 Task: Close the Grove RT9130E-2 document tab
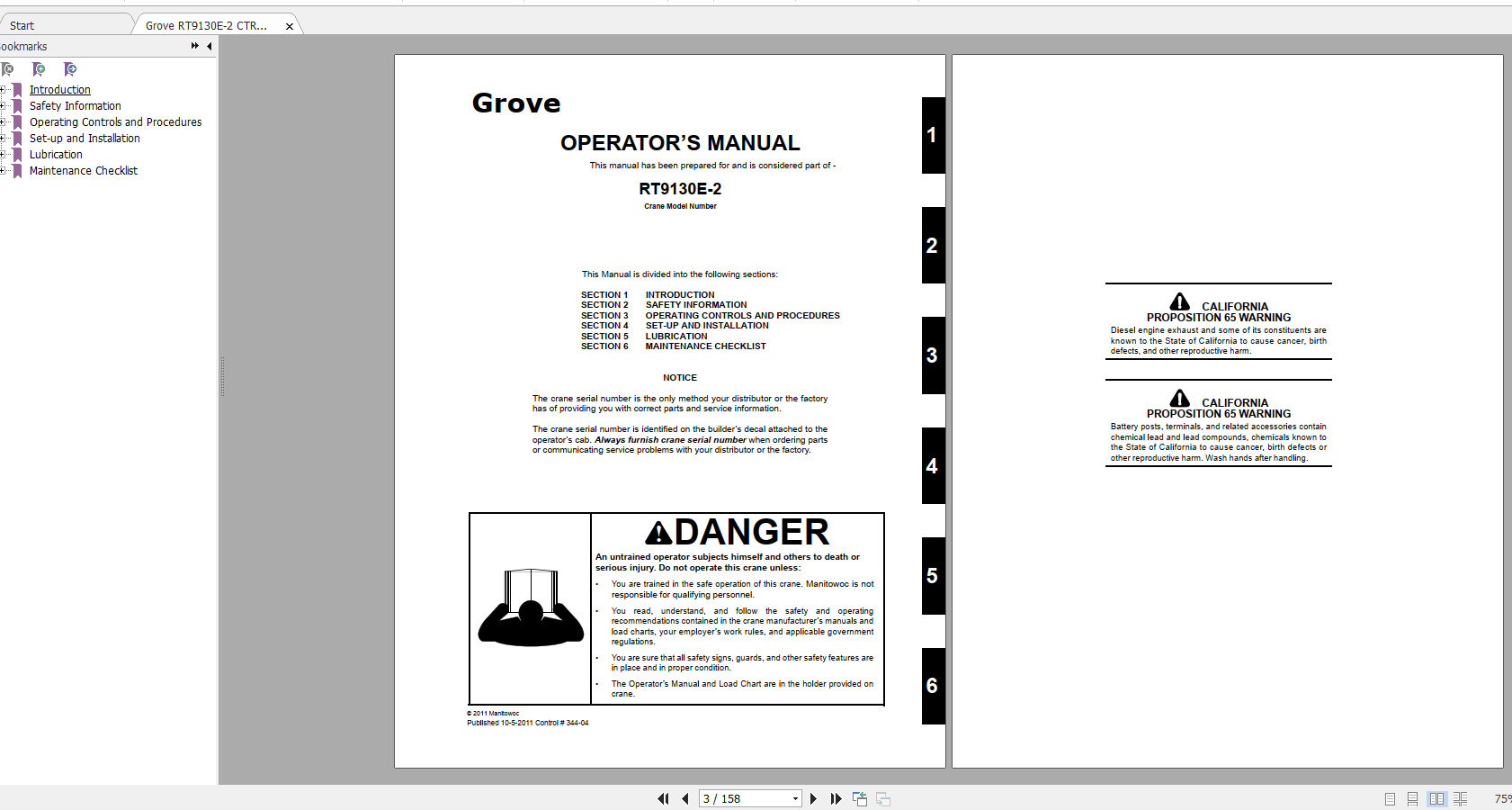point(290,26)
